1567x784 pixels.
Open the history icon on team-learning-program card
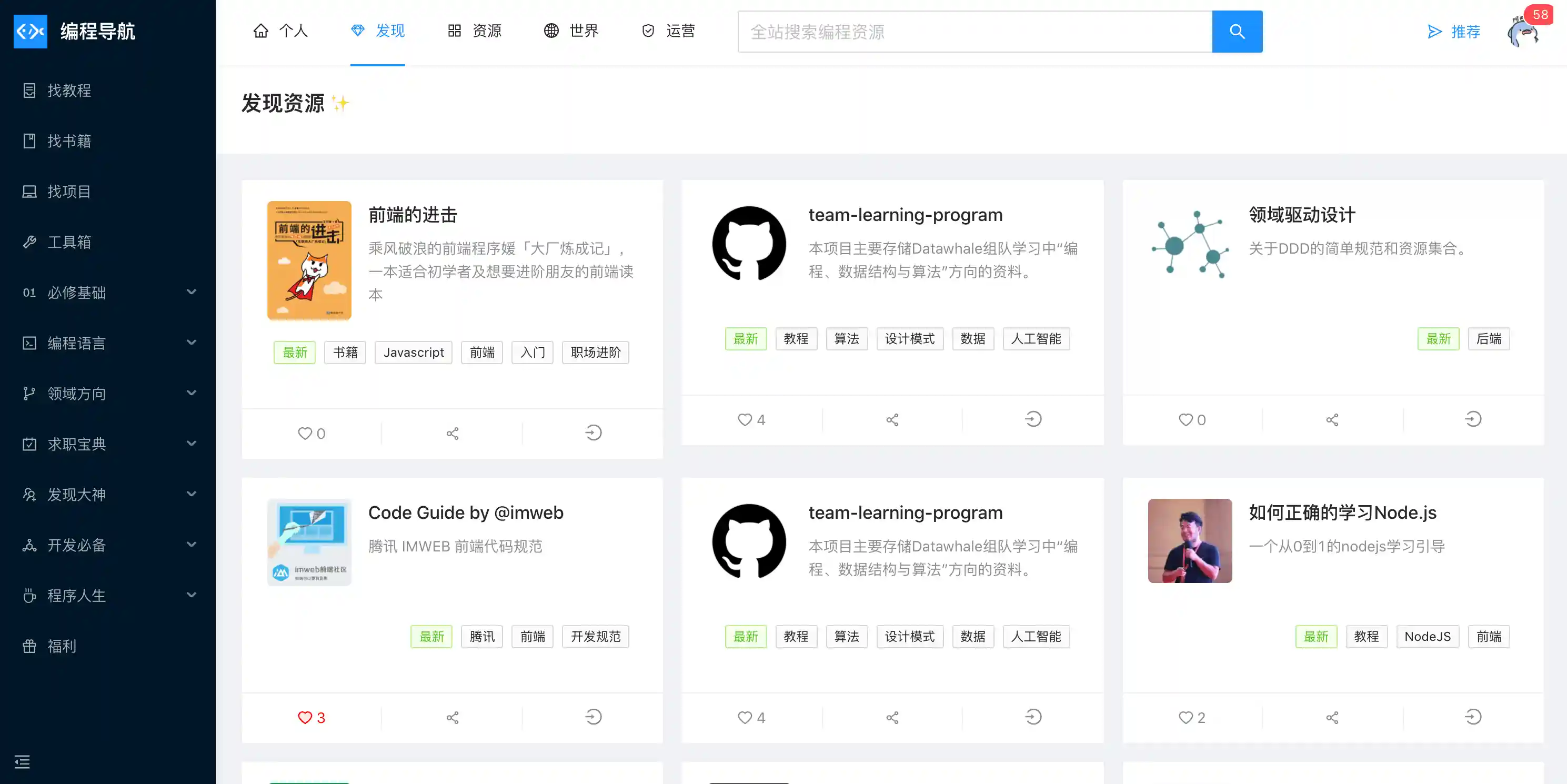(1032, 419)
